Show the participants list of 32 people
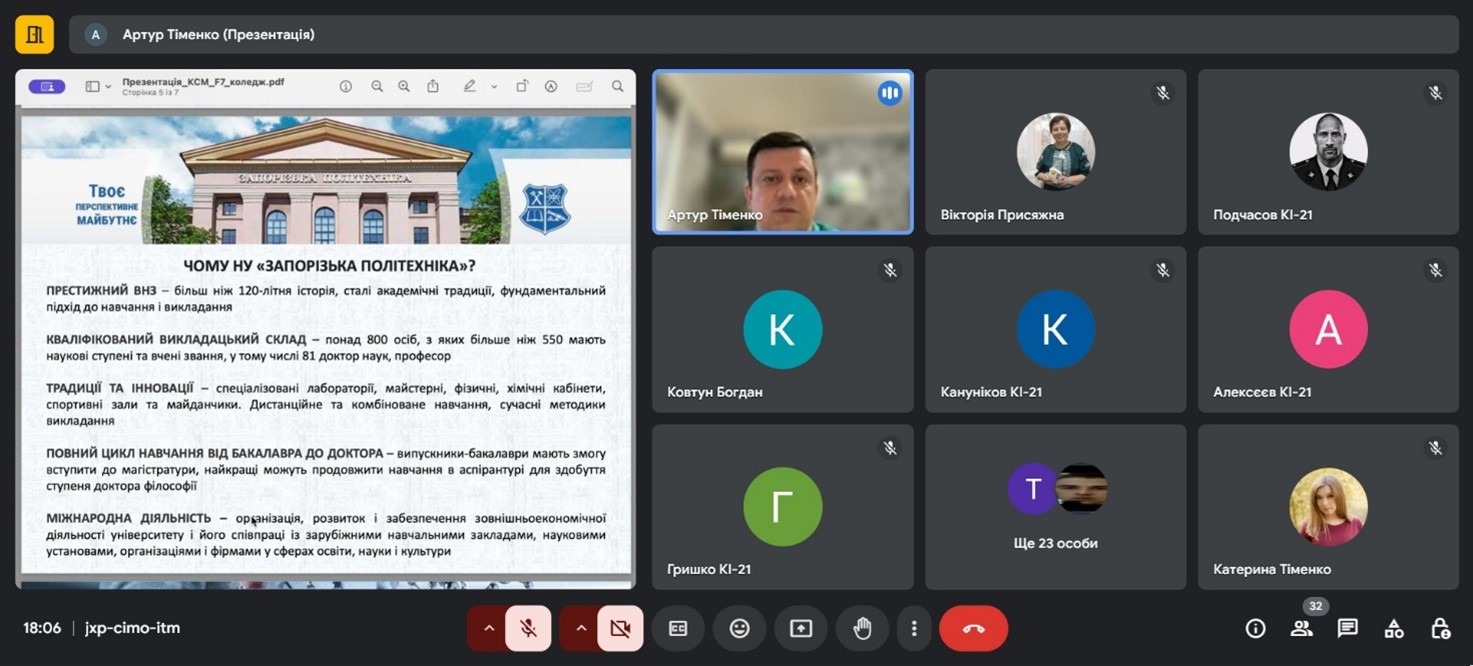 pos(1301,628)
